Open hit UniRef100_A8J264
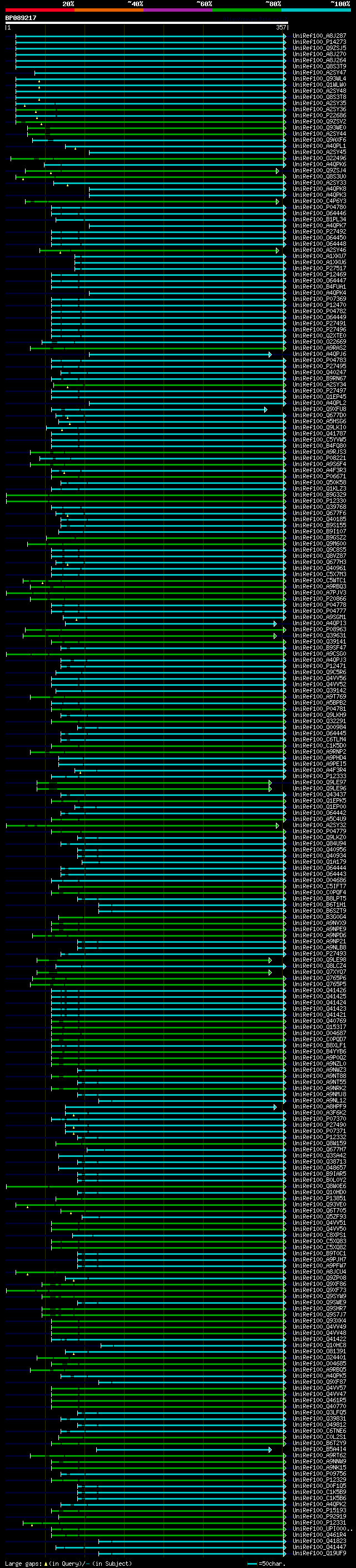Viewport: 356px width, 1568px height. click(x=319, y=60)
